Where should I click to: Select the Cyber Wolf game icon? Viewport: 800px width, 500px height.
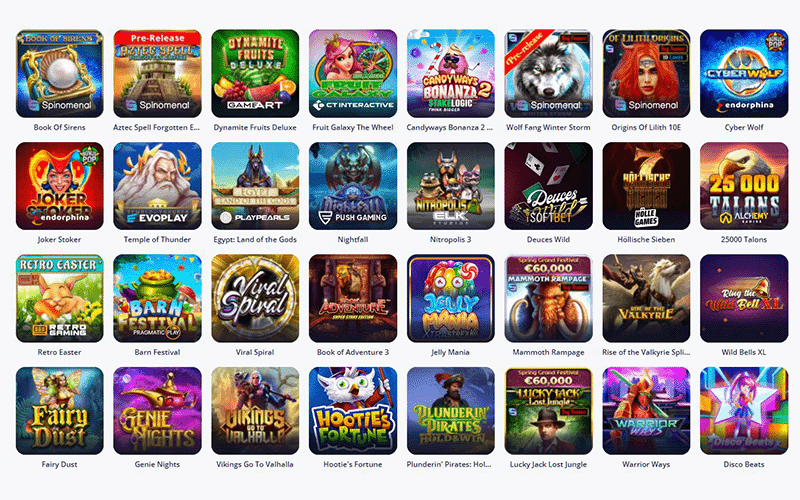pos(744,73)
